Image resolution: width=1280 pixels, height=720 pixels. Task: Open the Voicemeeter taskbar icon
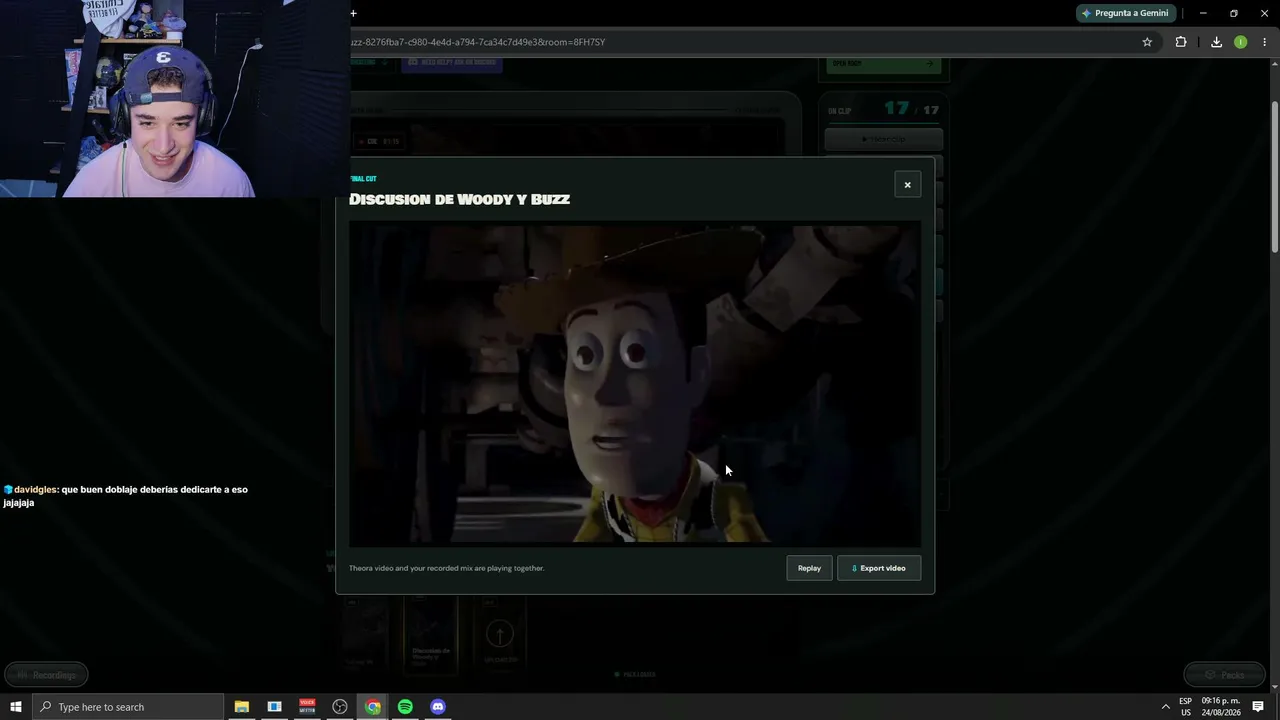pyautogui.click(x=307, y=707)
